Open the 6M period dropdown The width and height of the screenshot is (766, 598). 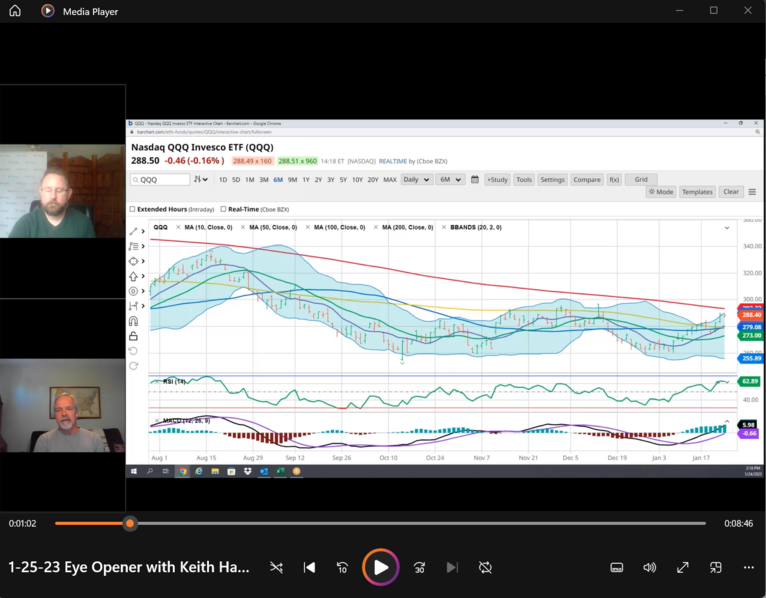(x=450, y=179)
